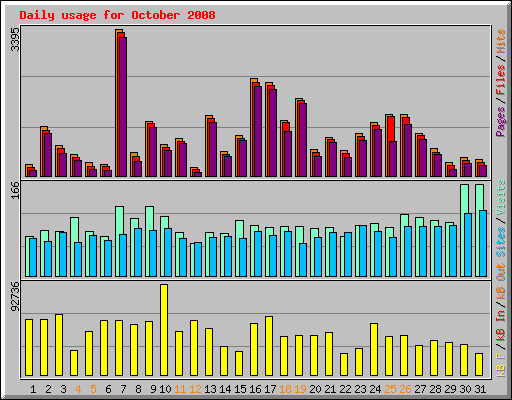Select day label 7 on the x-axis
512x400 pixels.
click(123, 389)
